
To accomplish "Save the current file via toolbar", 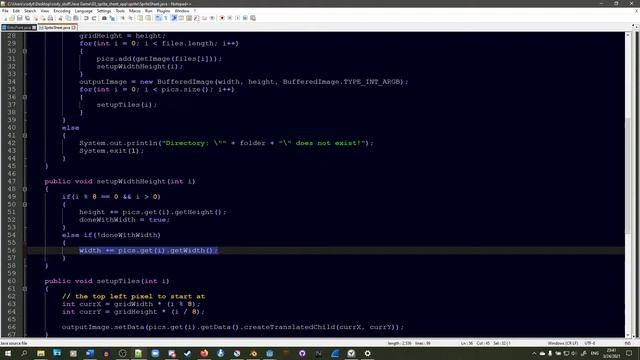I will click(20, 18).
